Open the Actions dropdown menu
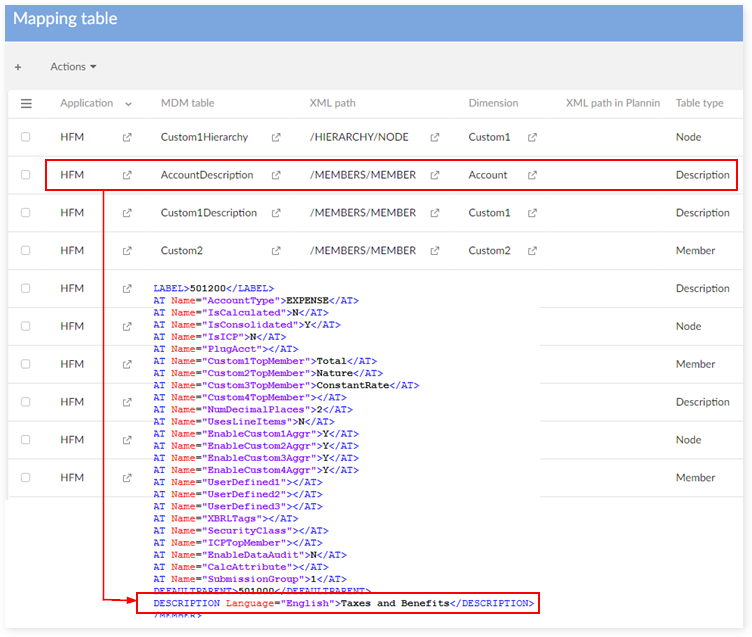 click(73, 67)
